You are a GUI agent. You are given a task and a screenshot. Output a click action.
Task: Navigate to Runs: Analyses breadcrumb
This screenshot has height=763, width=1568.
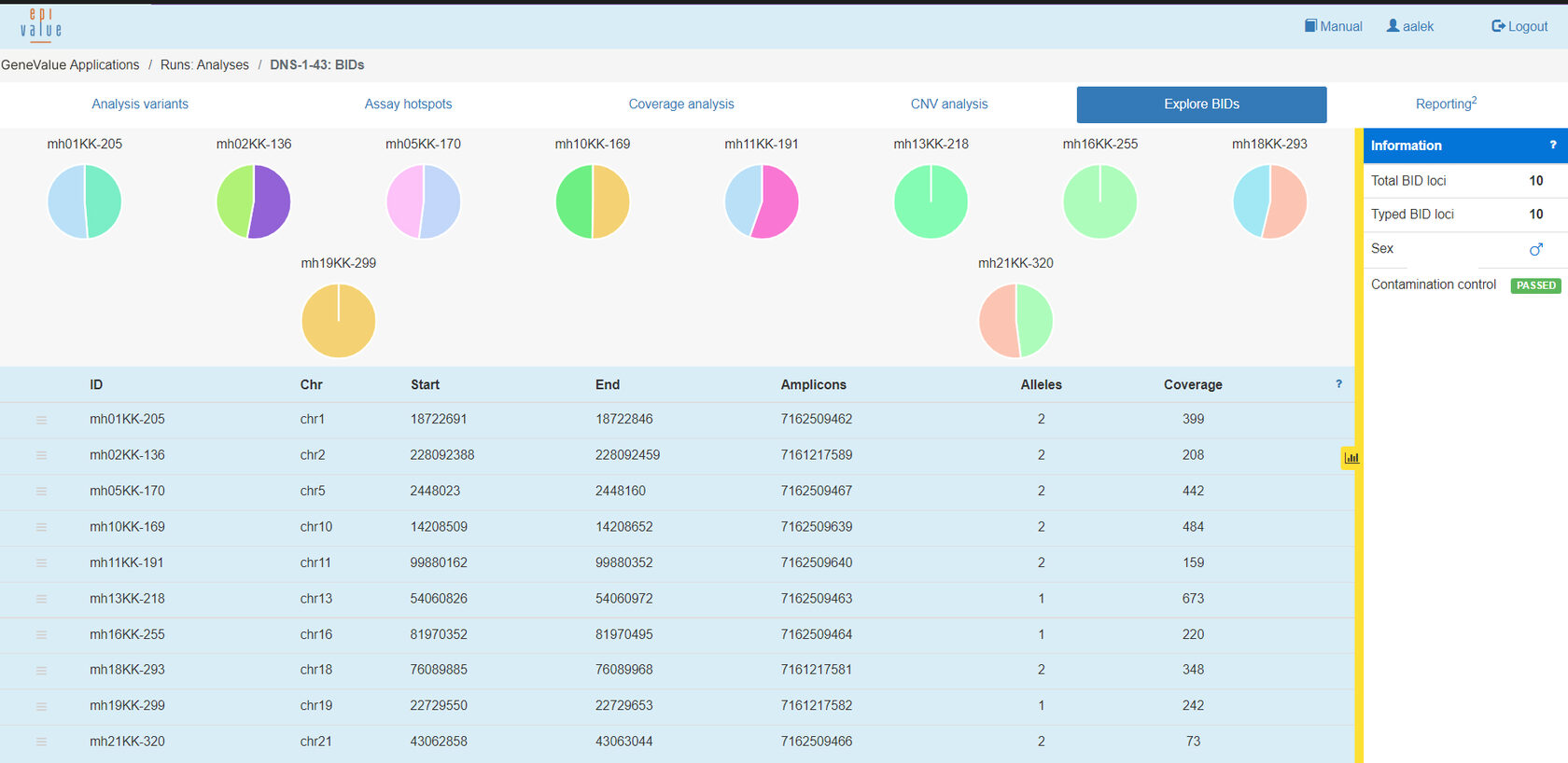point(204,65)
